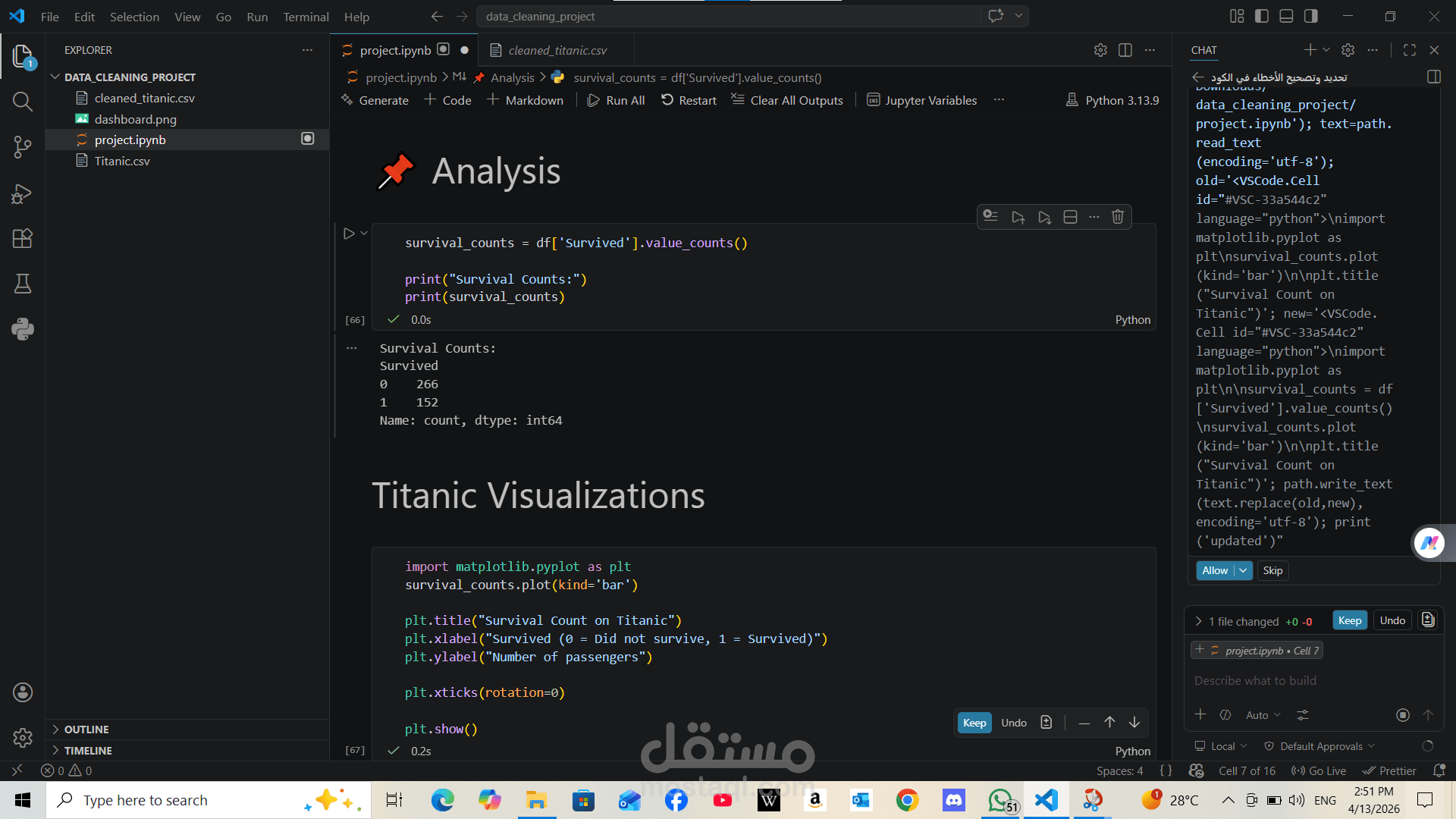Run the survival_counts cell

(x=349, y=234)
